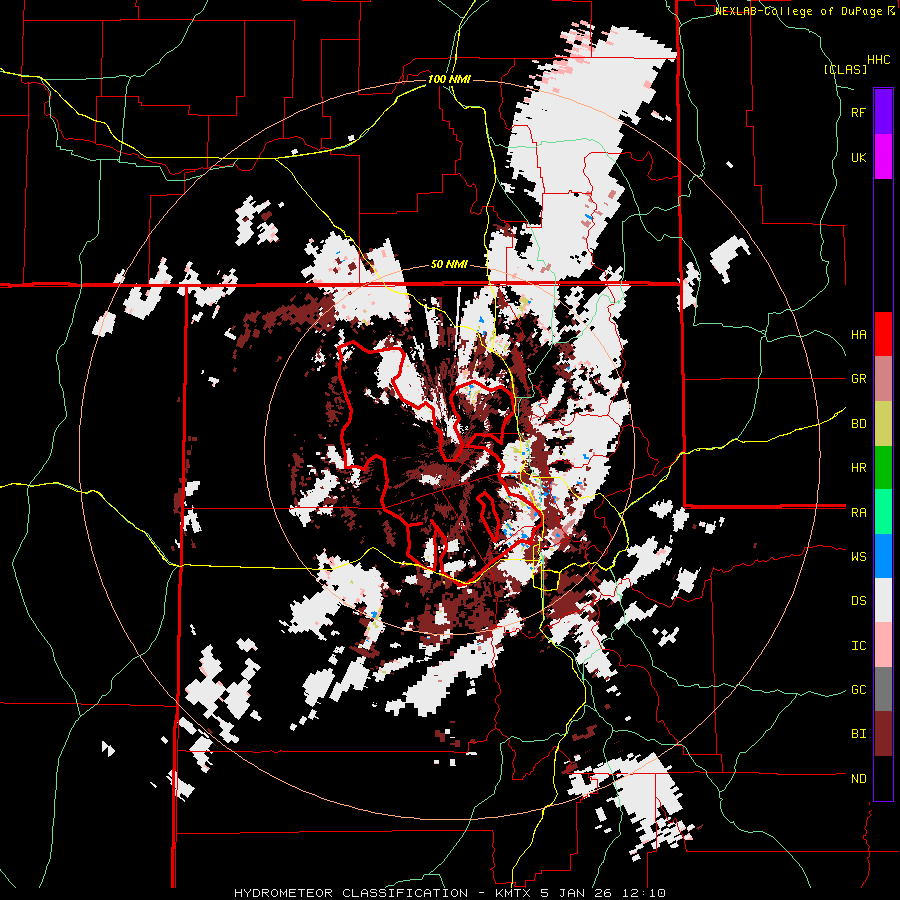The width and height of the screenshot is (900, 900).
Task: Click the DS legend label
Action: [858, 602]
